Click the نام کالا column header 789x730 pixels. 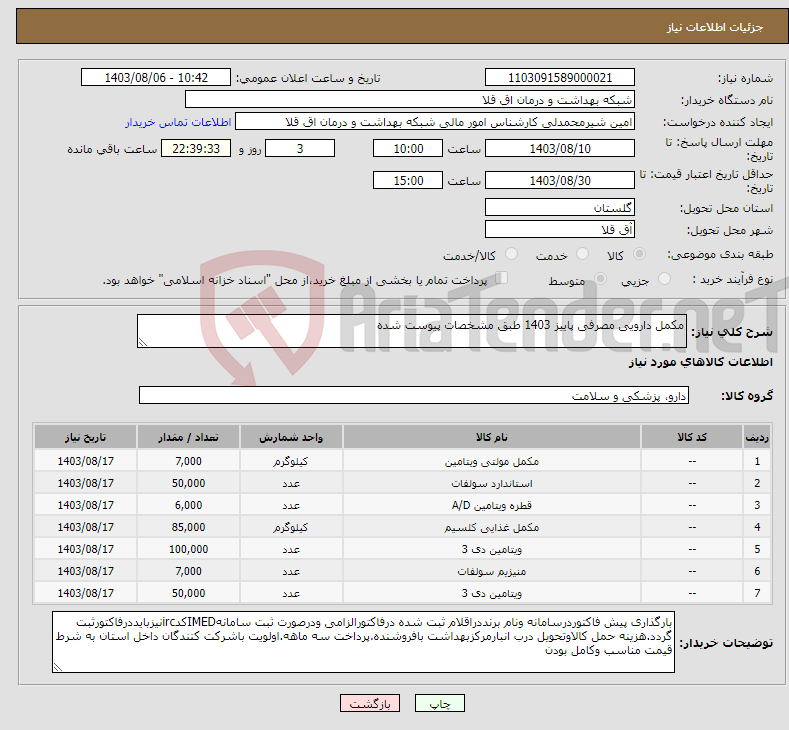click(492, 437)
